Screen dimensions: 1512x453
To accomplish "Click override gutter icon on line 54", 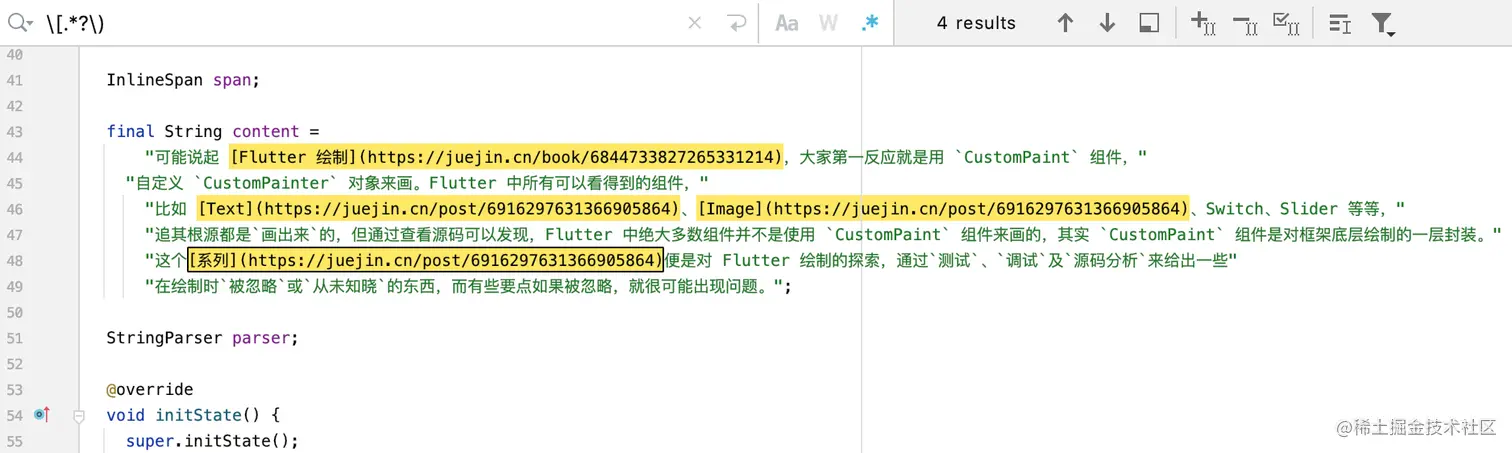I will pyautogui.click(x=42, y=415).
